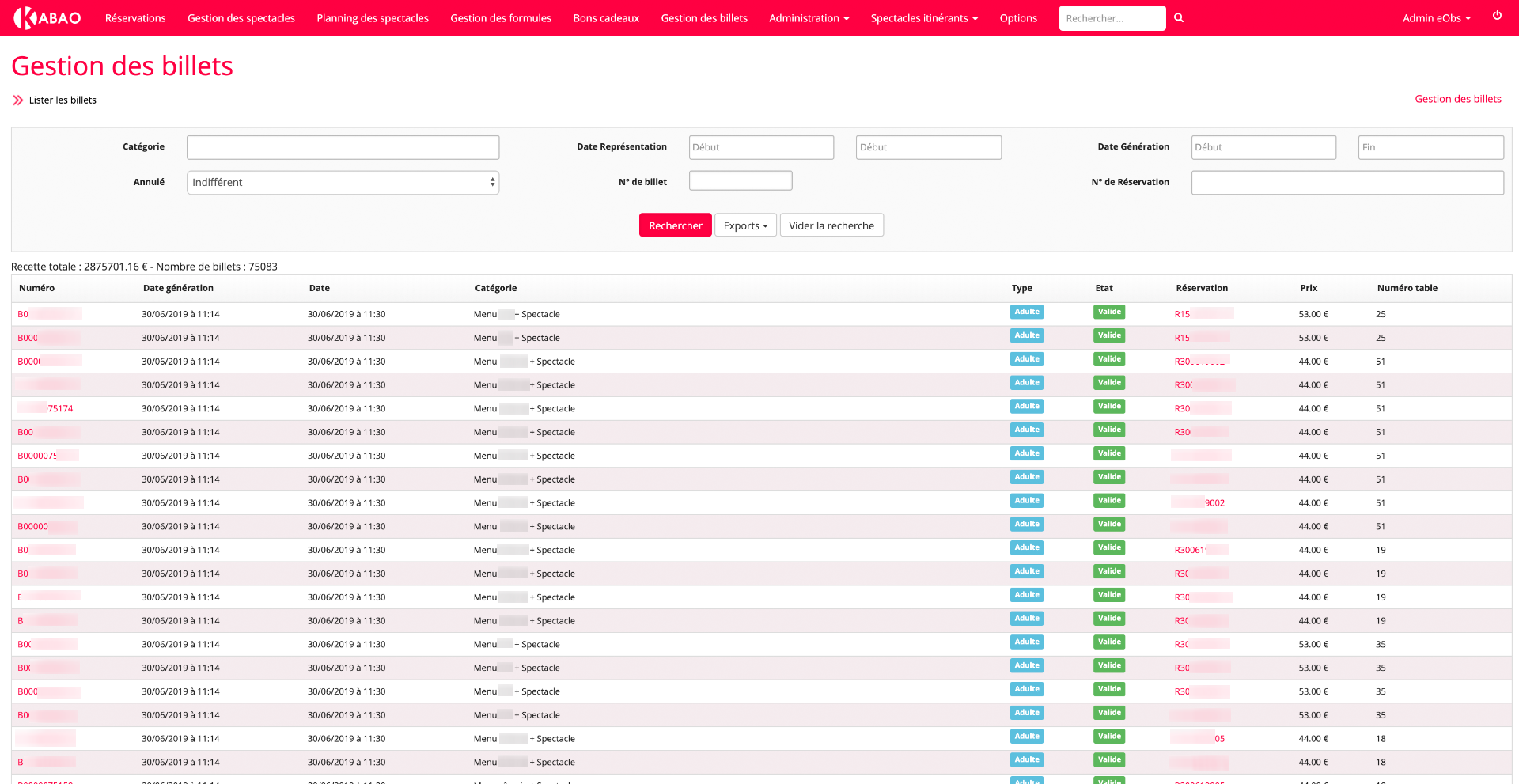Click the Prix column header

tap(1309, 288)
